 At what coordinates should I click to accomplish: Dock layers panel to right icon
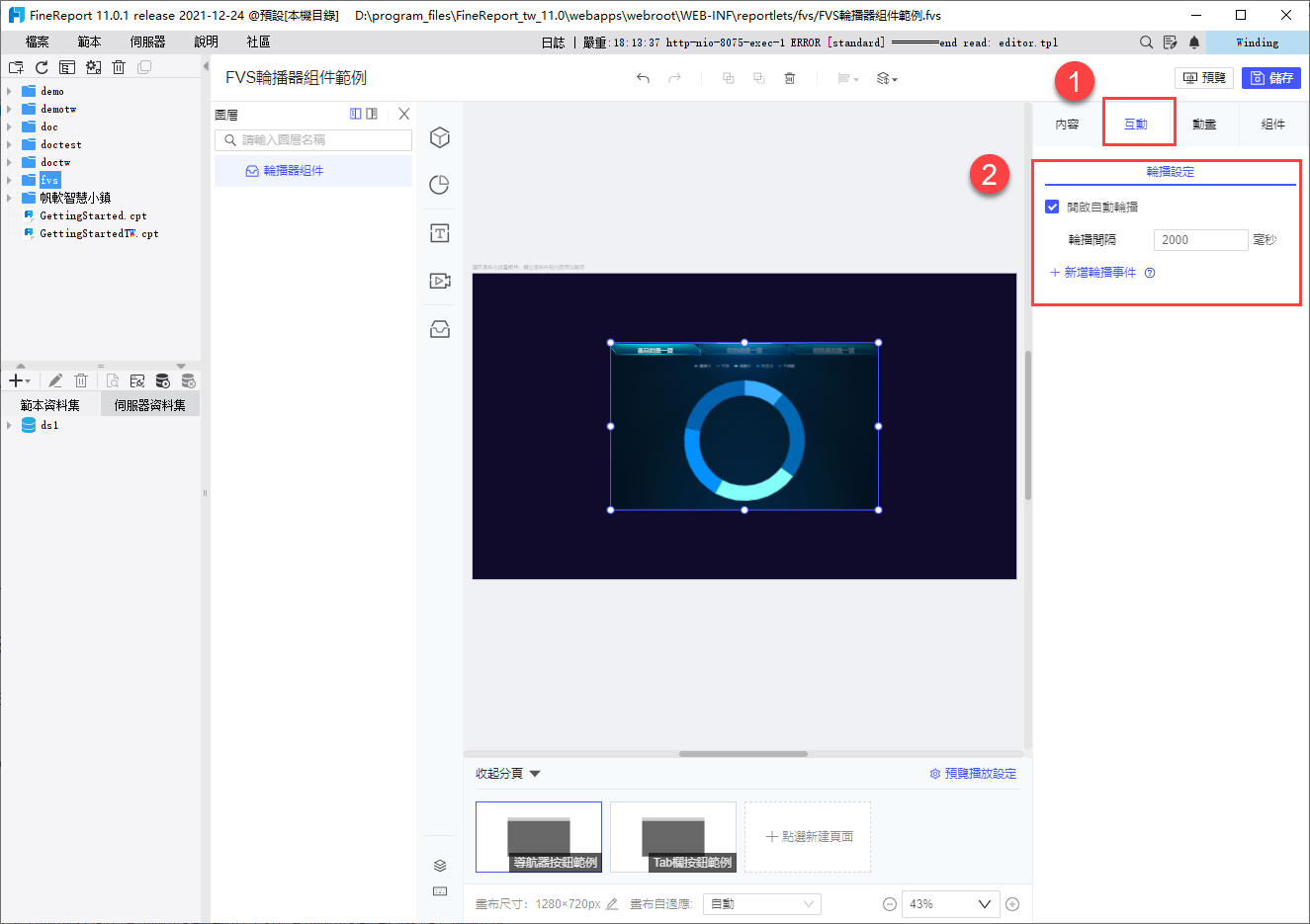[x=372, y=114]
